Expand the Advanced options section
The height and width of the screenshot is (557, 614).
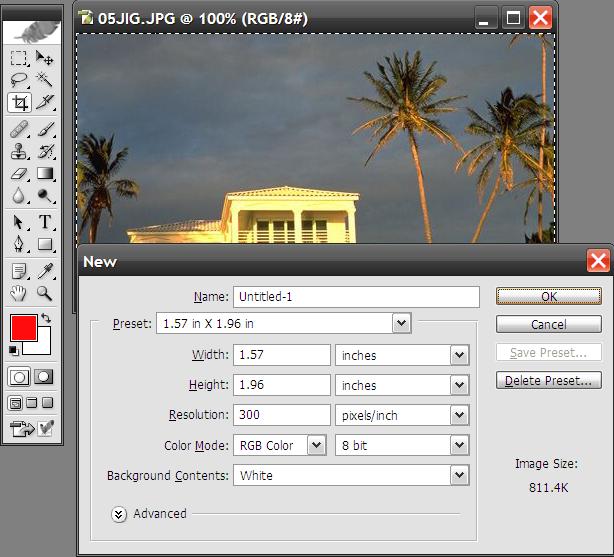point(119,514)
